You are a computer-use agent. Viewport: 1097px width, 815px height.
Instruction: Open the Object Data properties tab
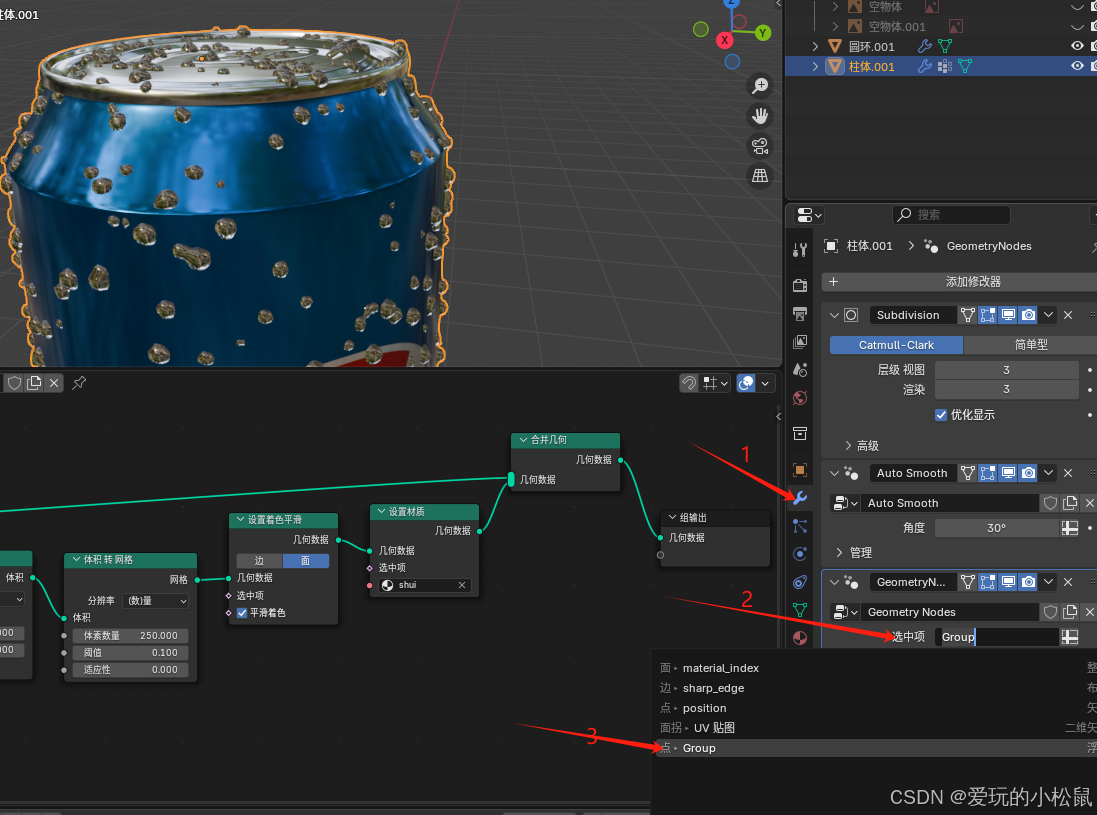[800, 610]
